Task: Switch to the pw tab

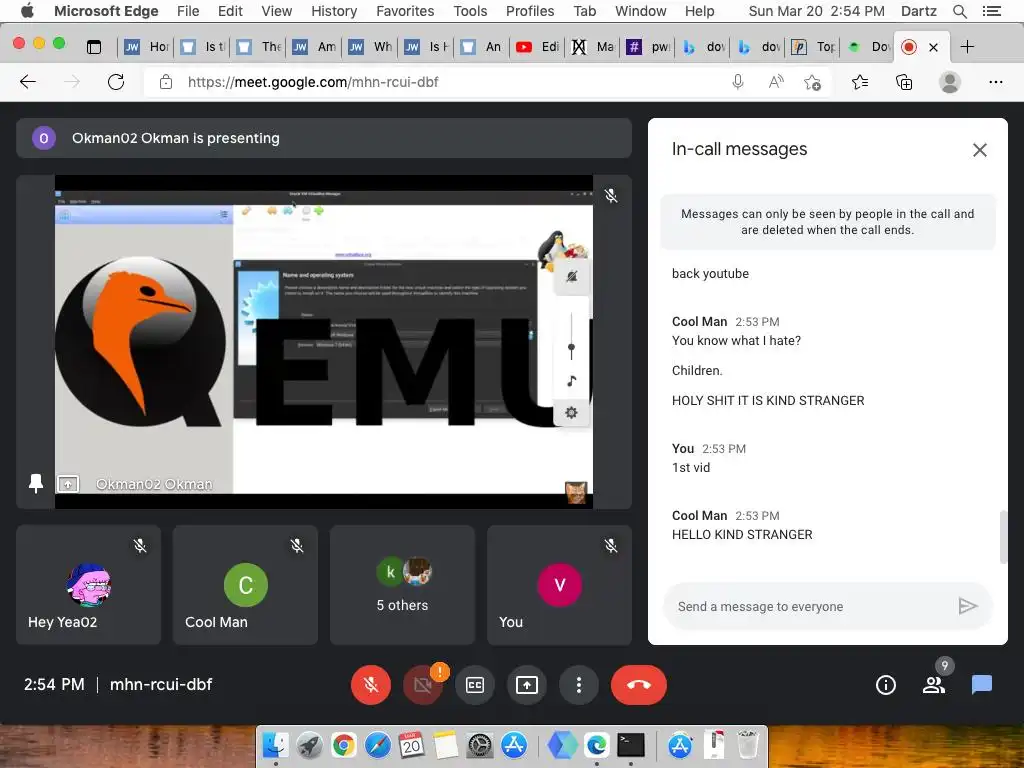Action: pyautogui.click(x=648, y=46)
